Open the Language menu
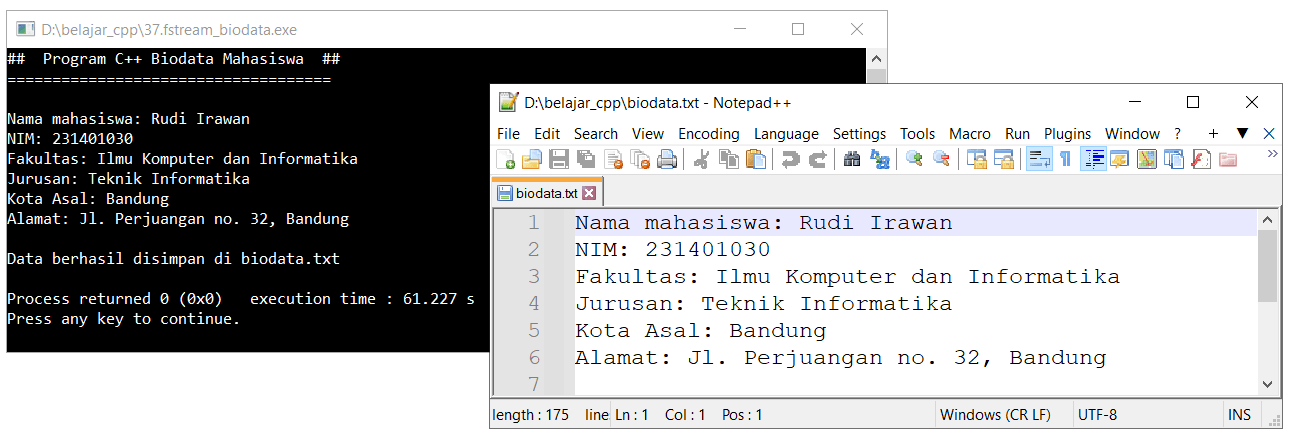 pos(786,134)
